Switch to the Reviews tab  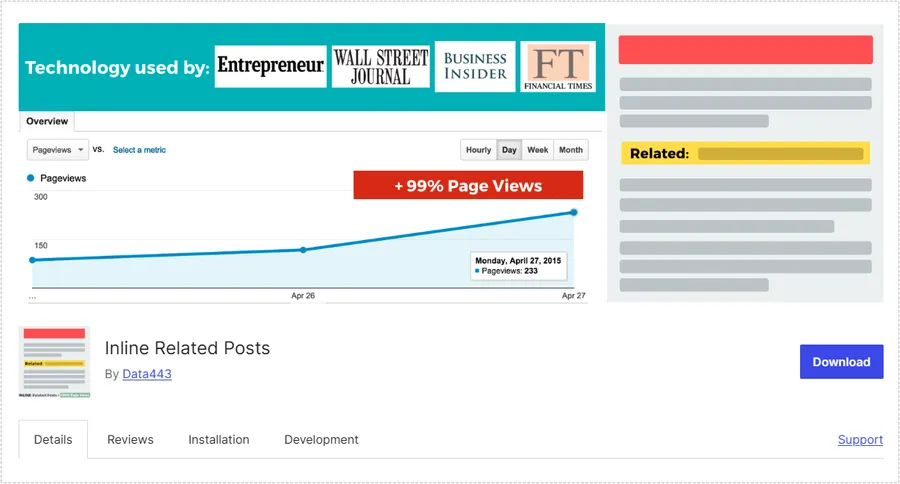point(130,440)
